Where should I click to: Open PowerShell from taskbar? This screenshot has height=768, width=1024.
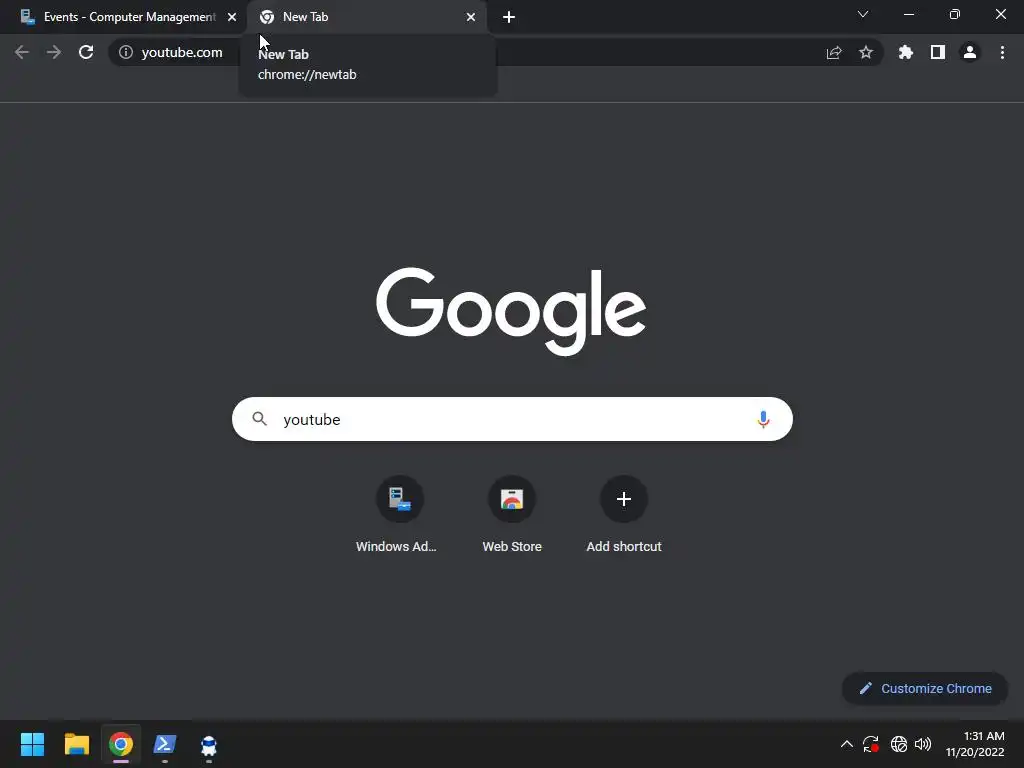coord(165,744)
